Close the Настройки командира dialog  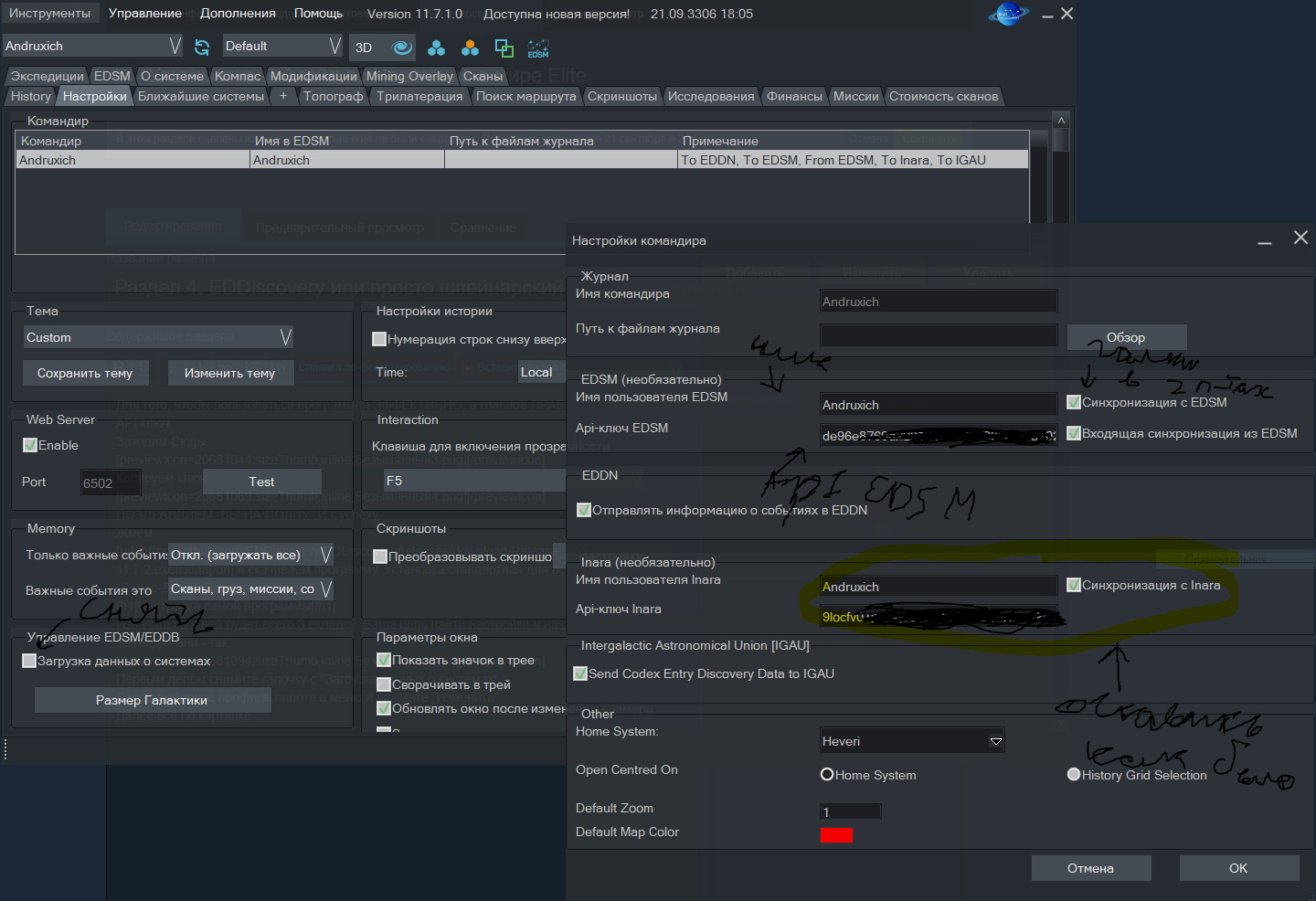click(x=1300, y=238)
